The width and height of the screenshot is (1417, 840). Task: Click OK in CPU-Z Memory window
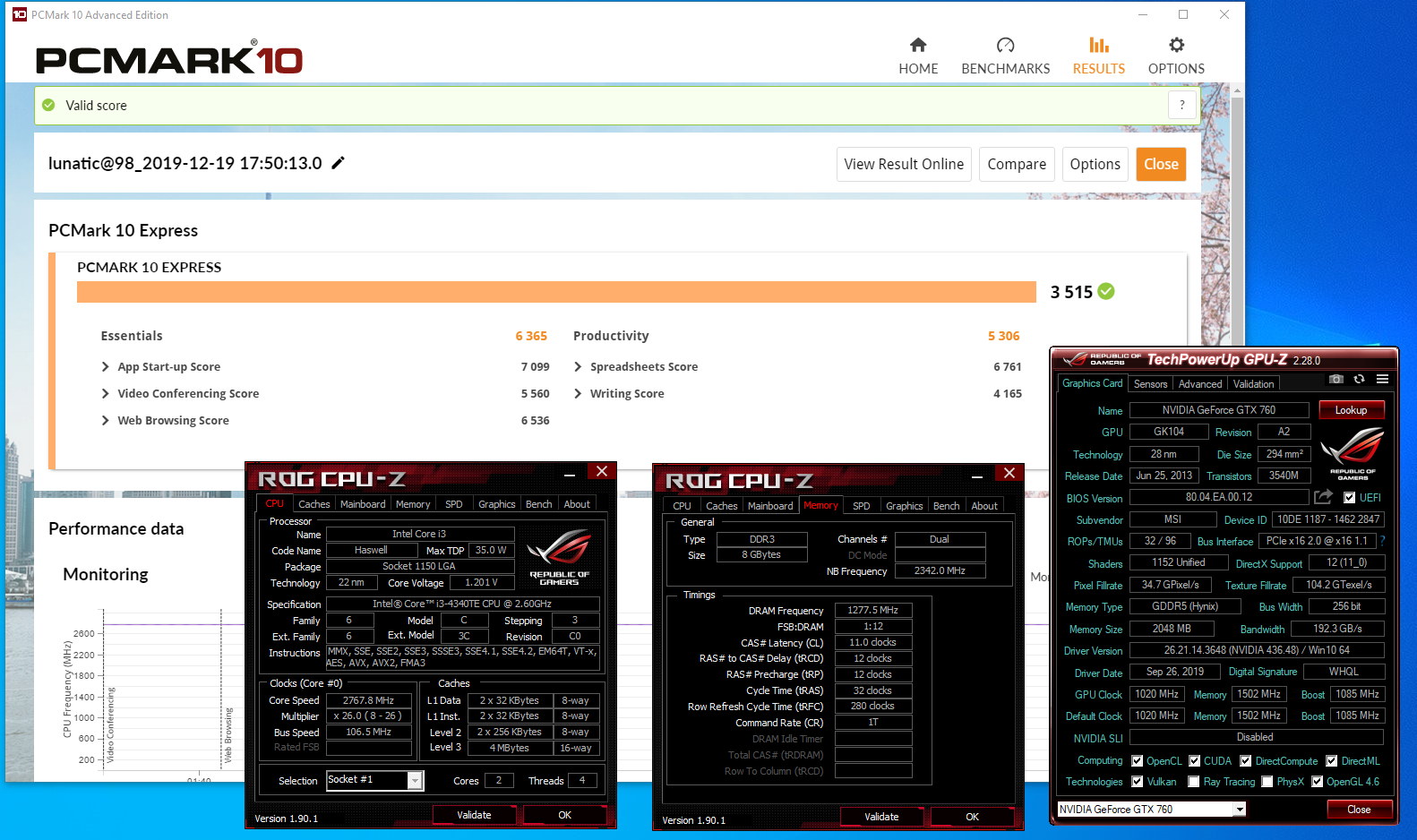click(x=972, y=817)
